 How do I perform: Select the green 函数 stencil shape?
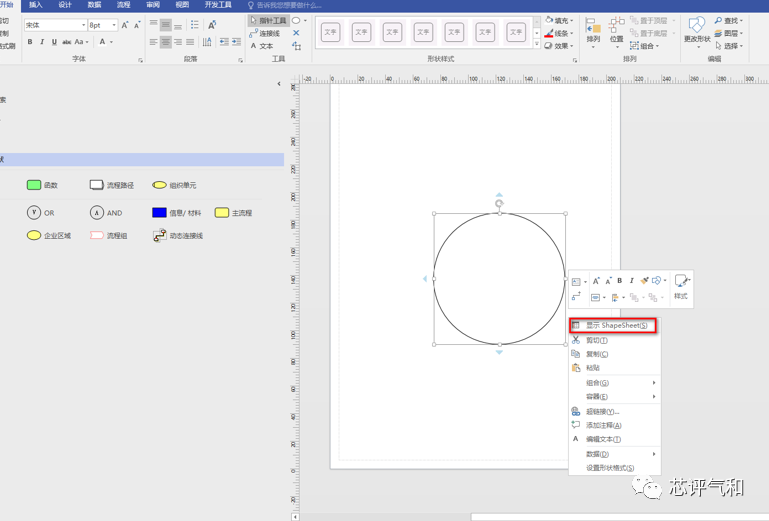point(42,185)
